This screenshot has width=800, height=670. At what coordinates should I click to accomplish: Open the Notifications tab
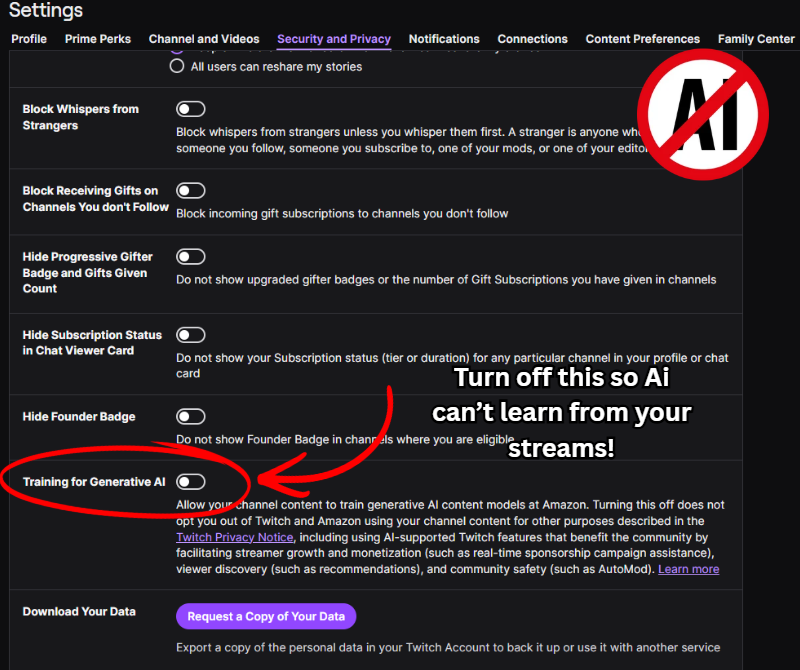coord(444,39)
